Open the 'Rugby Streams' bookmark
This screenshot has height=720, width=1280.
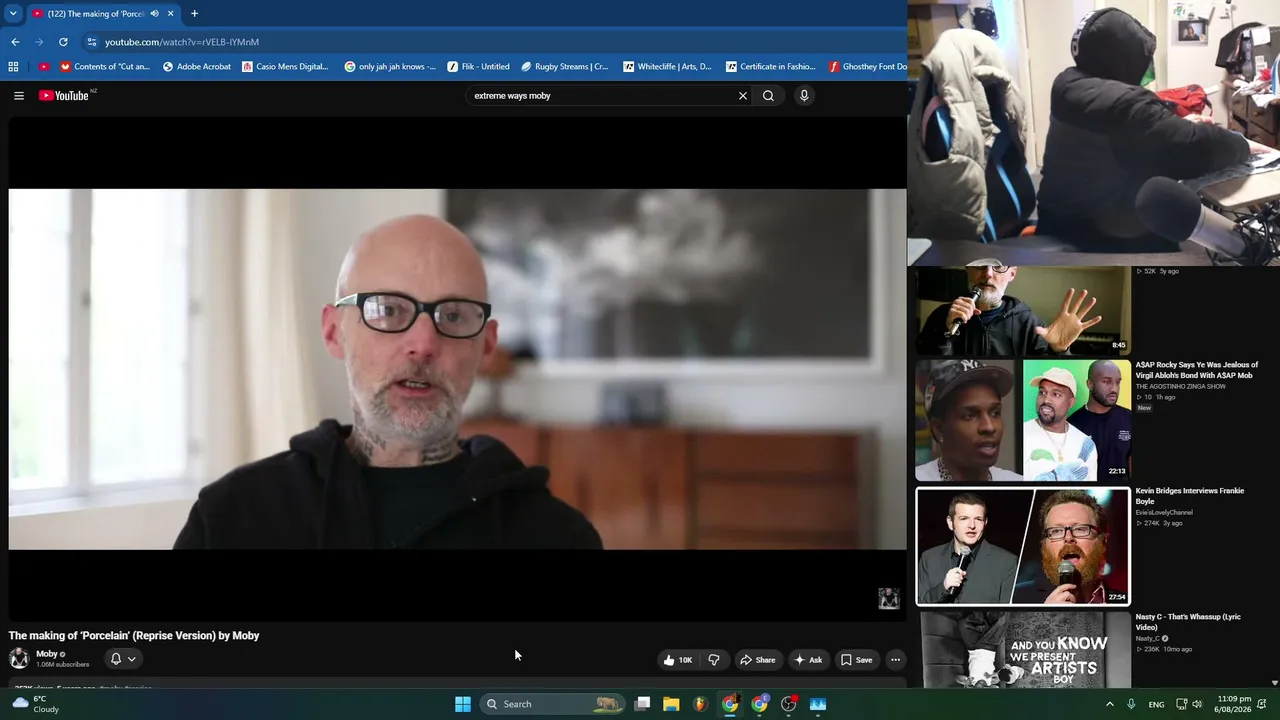565,67
